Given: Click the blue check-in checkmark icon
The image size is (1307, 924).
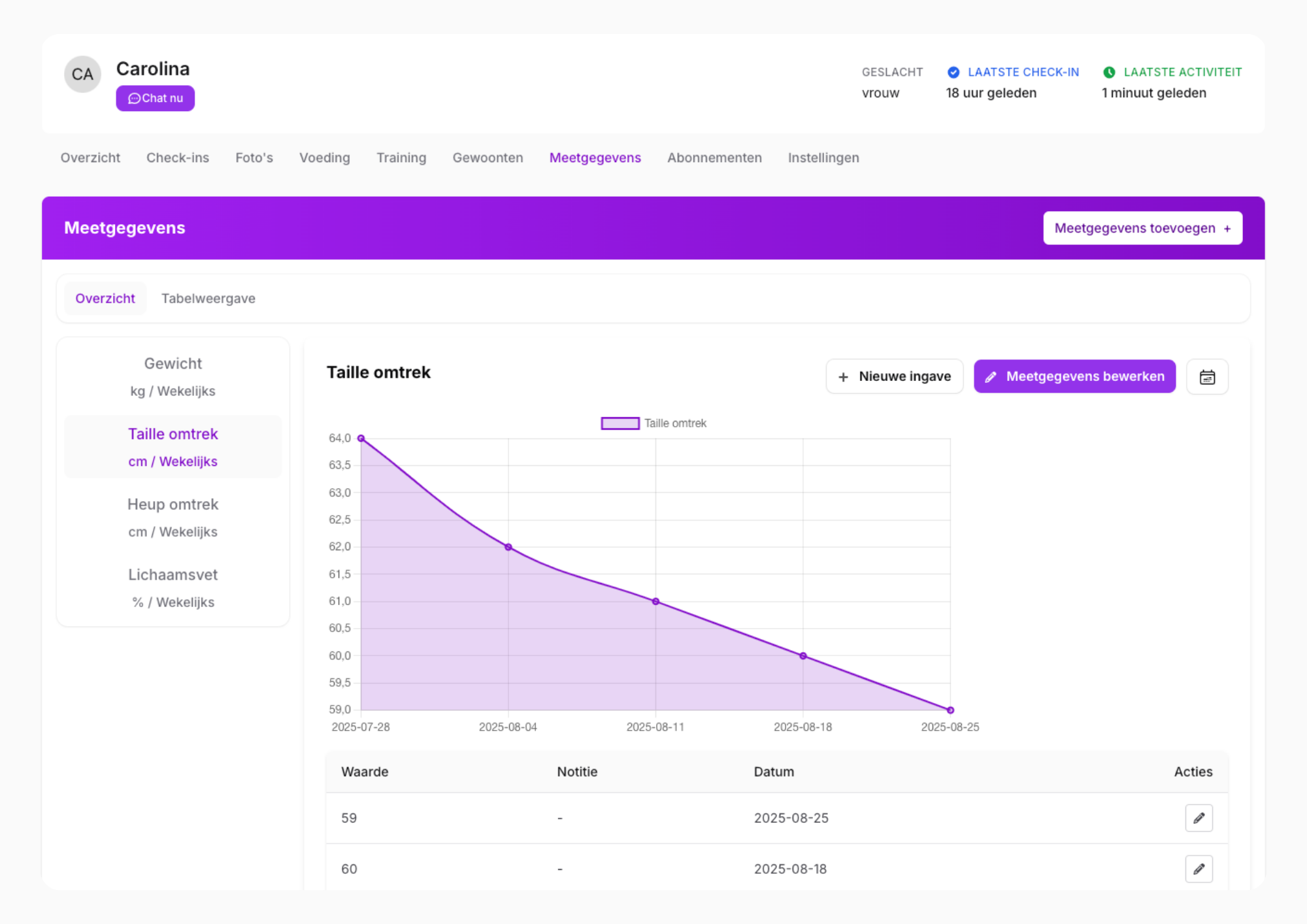Looking at the screenshot, I should click(x=953, y=73).
